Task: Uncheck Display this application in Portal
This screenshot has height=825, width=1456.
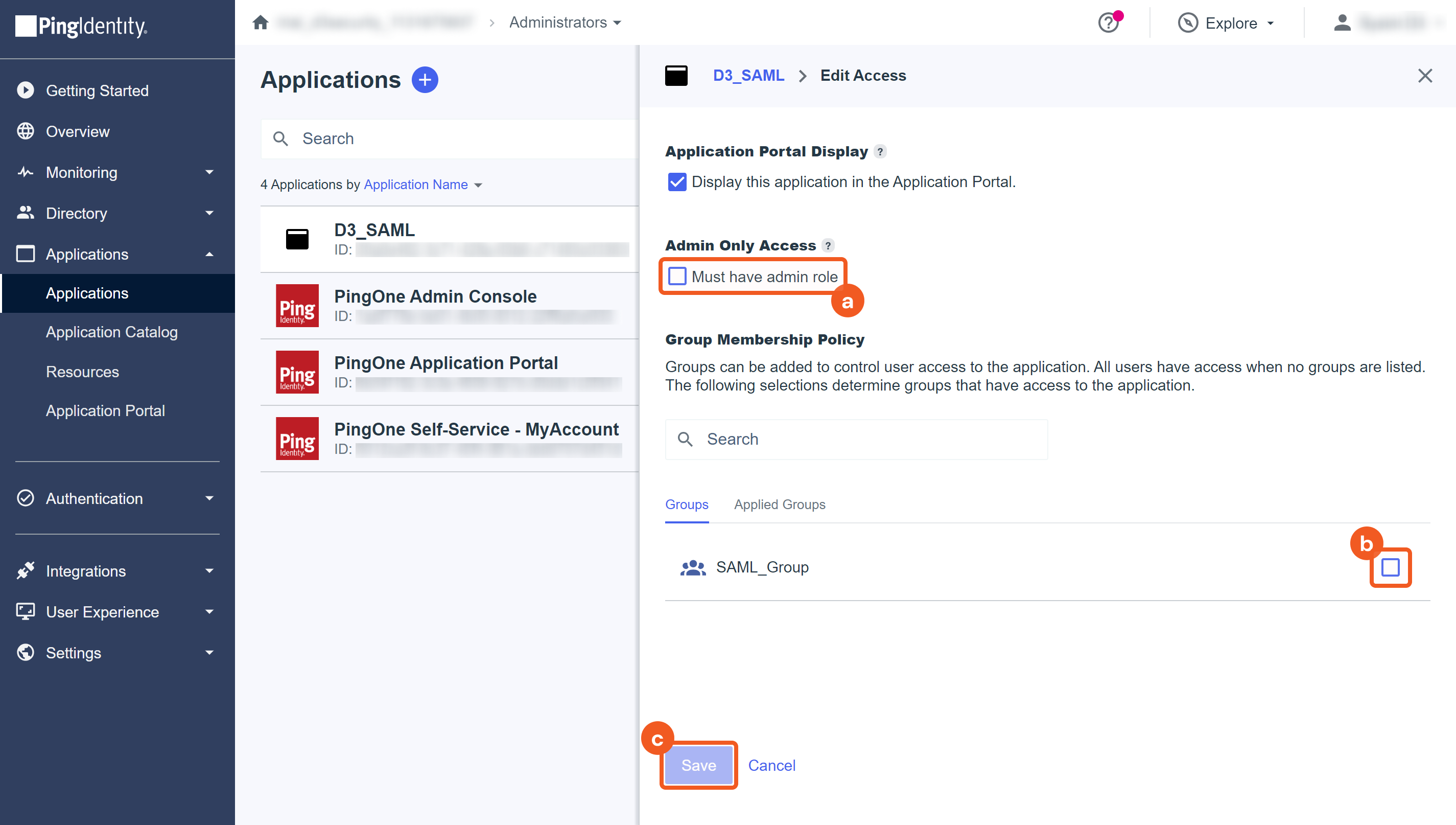Action: point(677,182)
